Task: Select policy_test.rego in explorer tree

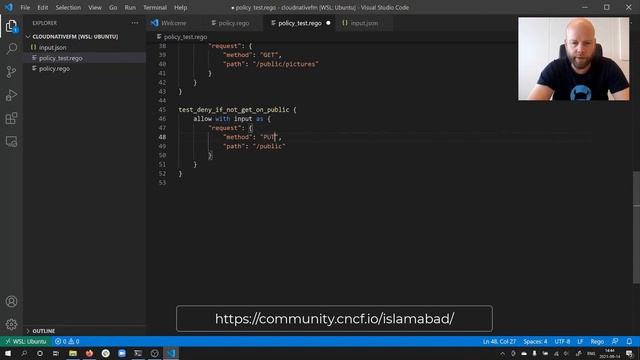Action: point(60,58)
